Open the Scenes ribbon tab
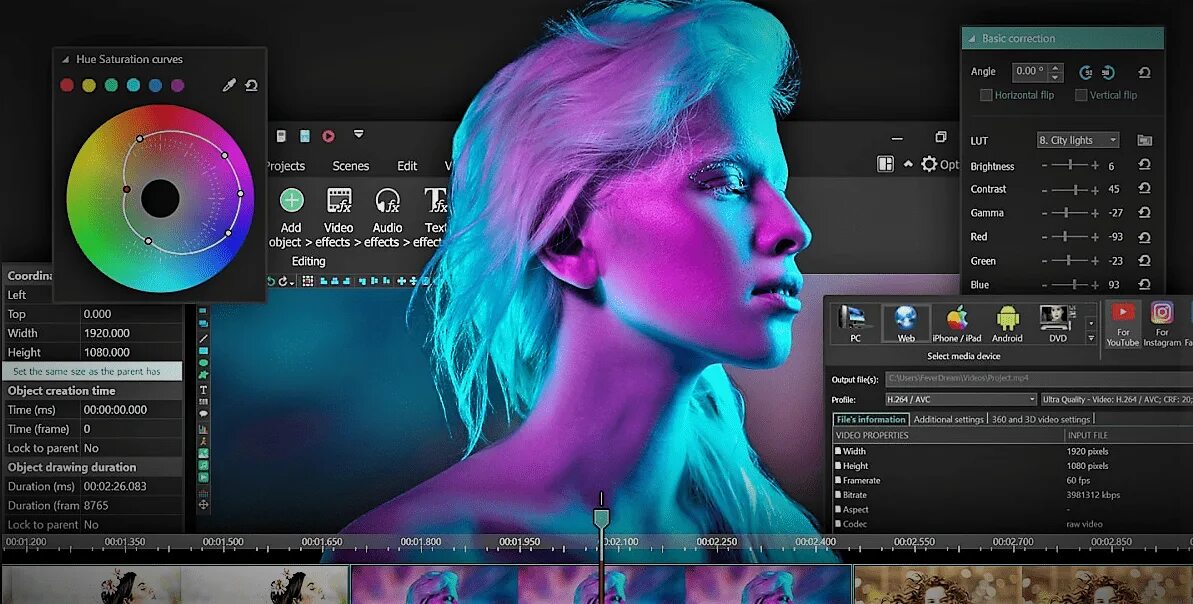 point(351,166)
